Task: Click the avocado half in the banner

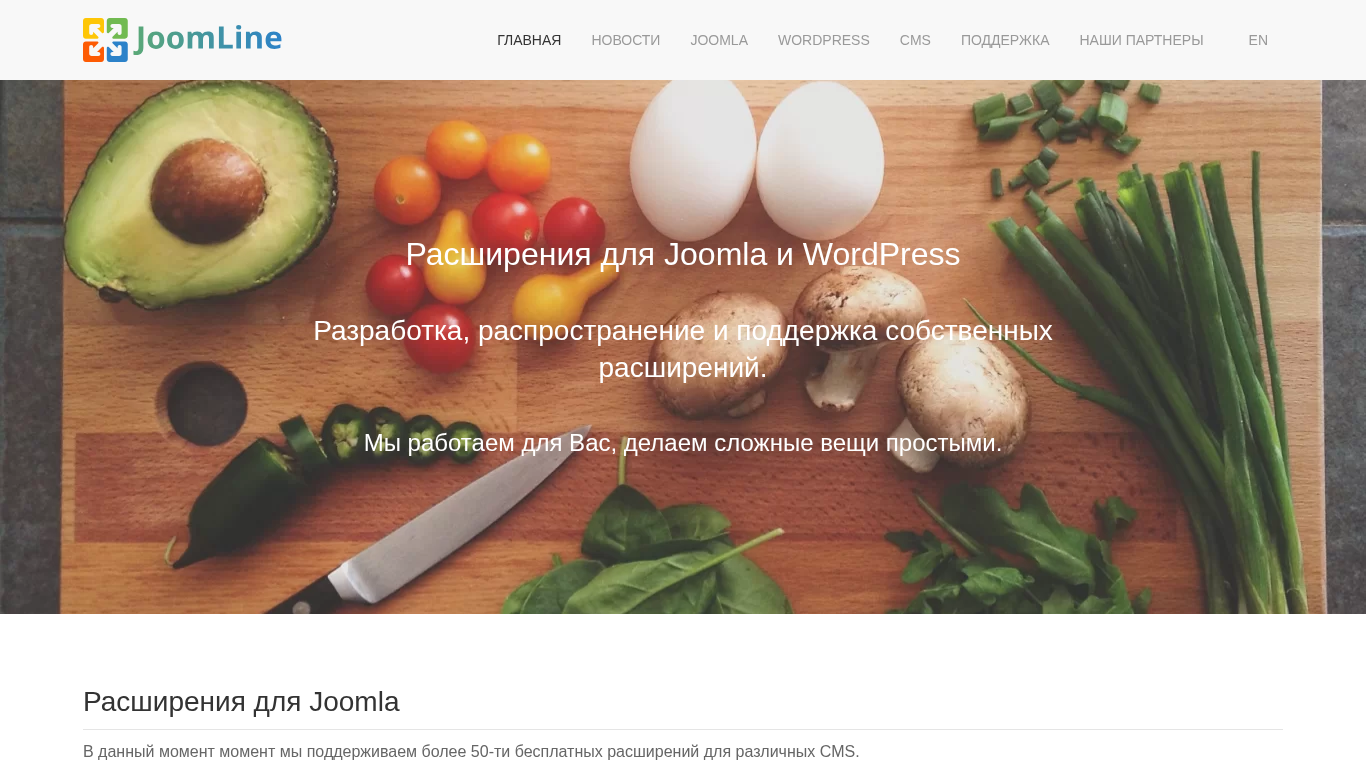Action: (200, 190)
